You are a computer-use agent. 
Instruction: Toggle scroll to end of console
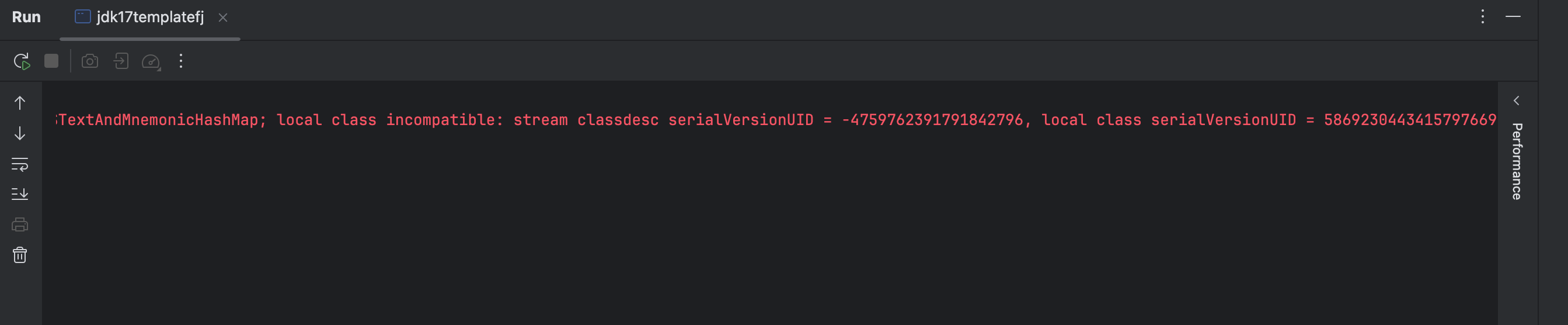20,194
